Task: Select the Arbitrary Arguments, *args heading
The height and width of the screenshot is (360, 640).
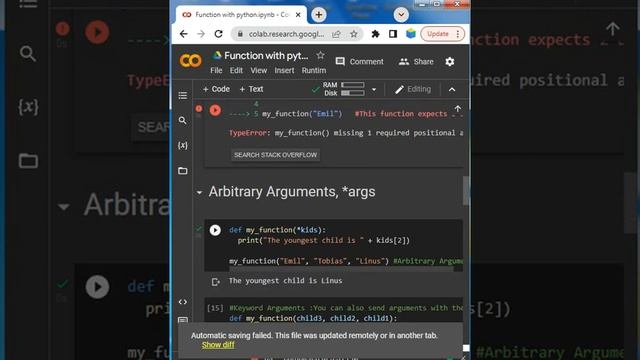Action: click(292, 192)
